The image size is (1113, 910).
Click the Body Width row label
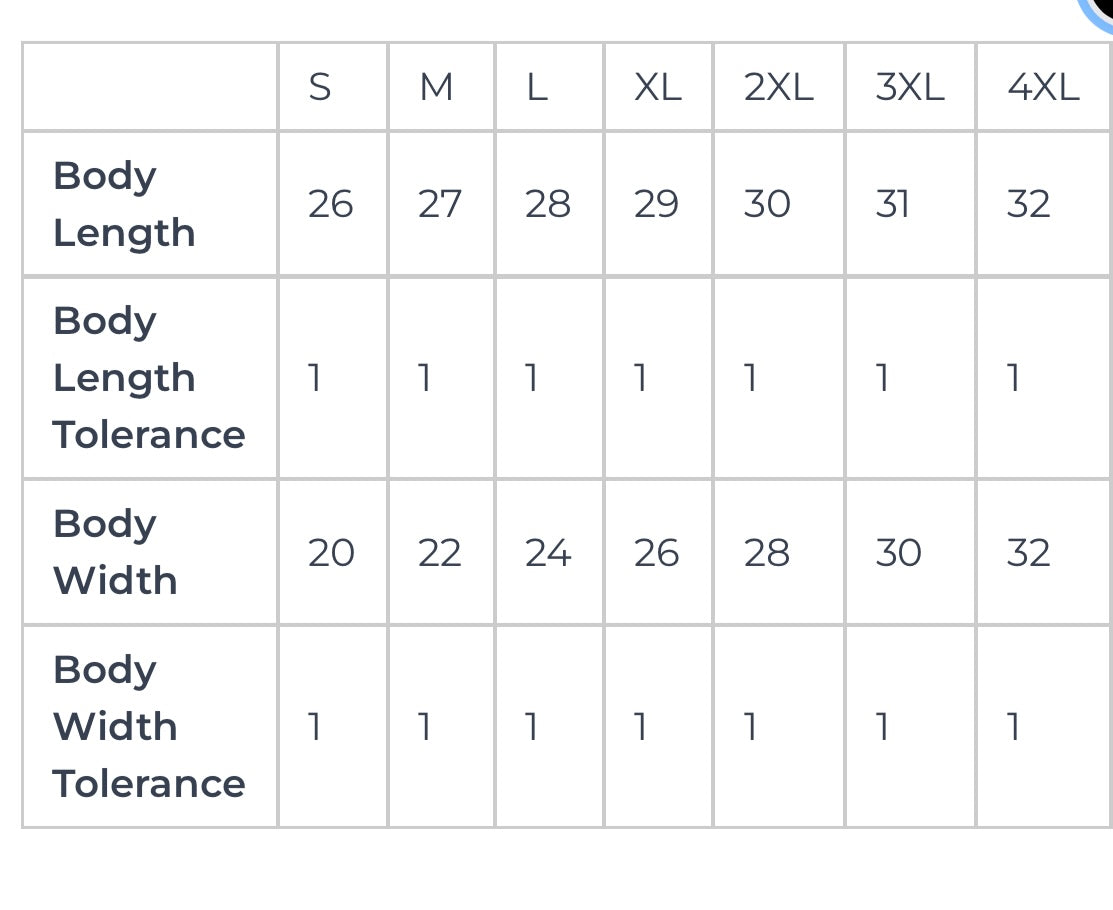point(115,552)
